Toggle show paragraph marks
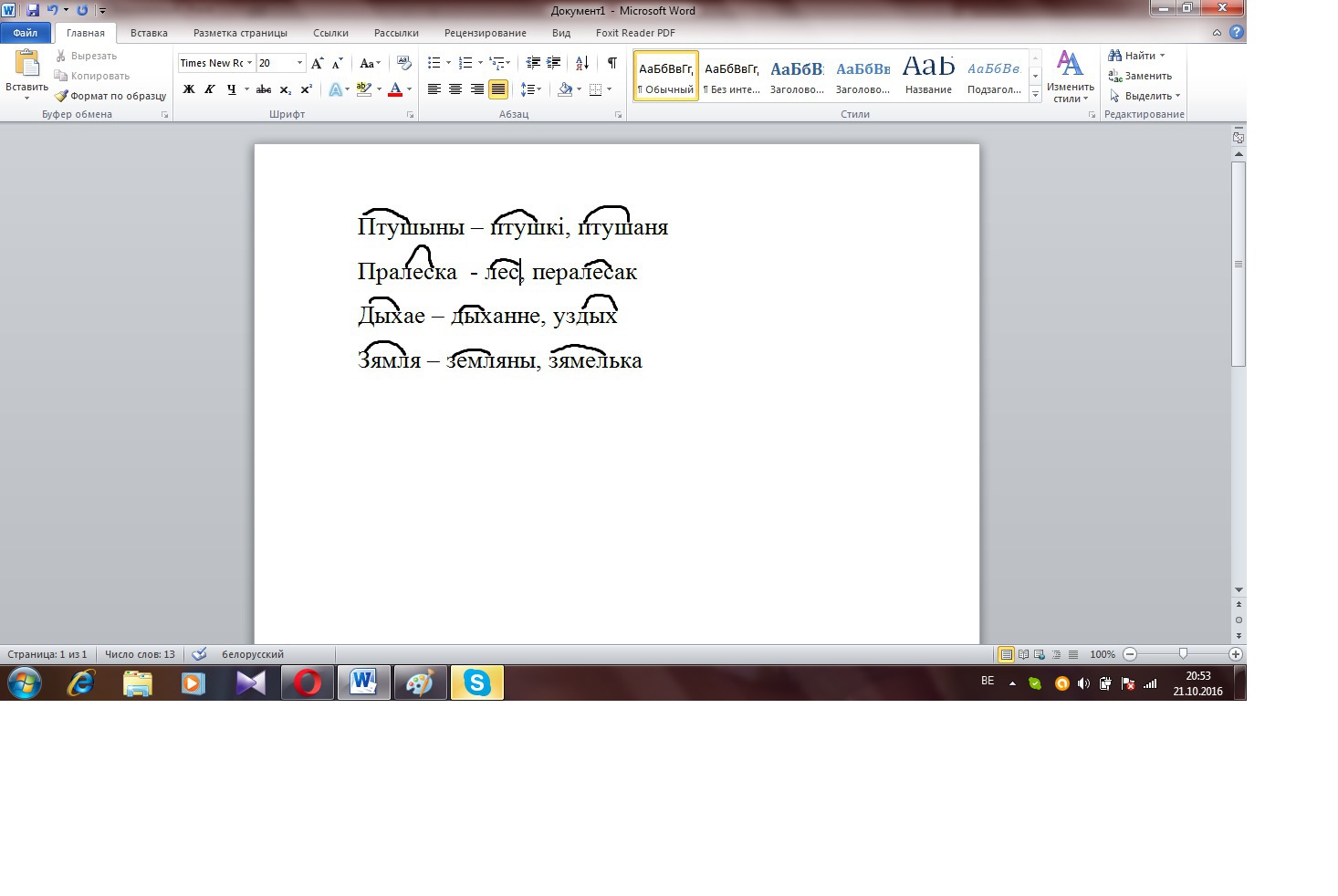1338x896 pixels. pyautogui.click(x=612, y=63)
